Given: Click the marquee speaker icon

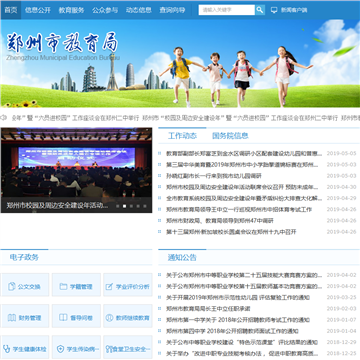Looking at the screenshot, I should 4,117.
